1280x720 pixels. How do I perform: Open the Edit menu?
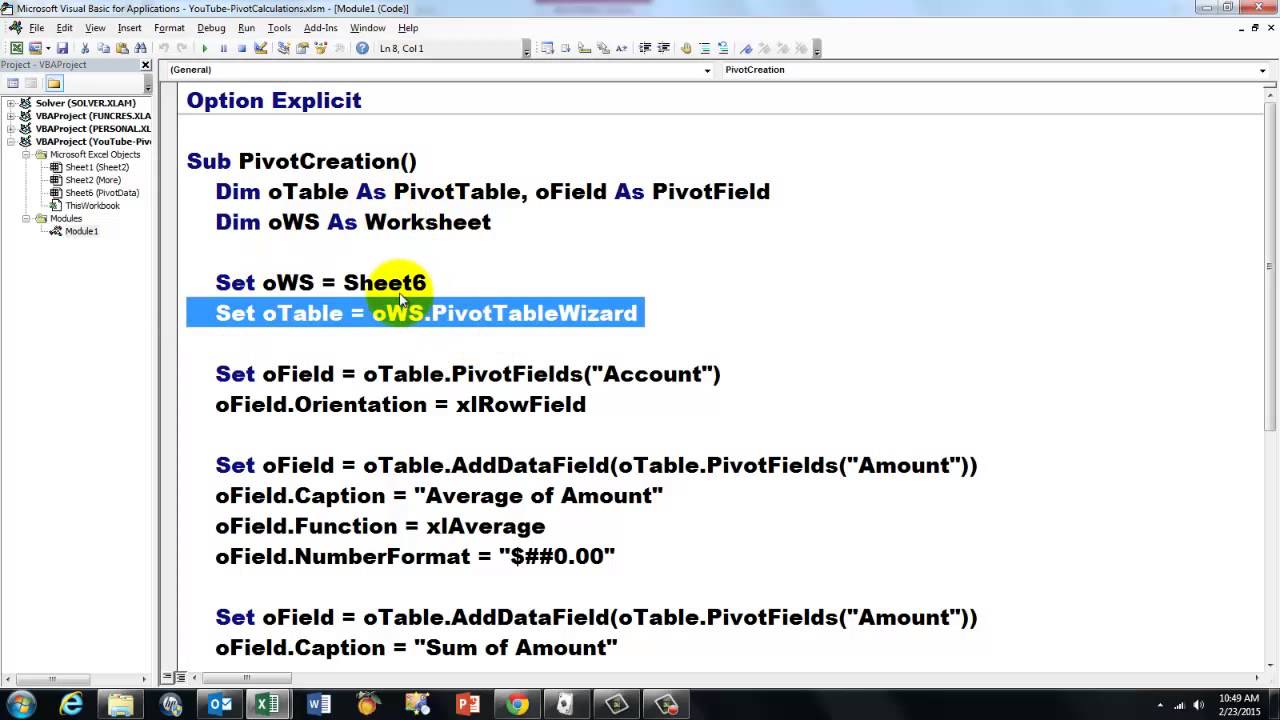(64, 28)
